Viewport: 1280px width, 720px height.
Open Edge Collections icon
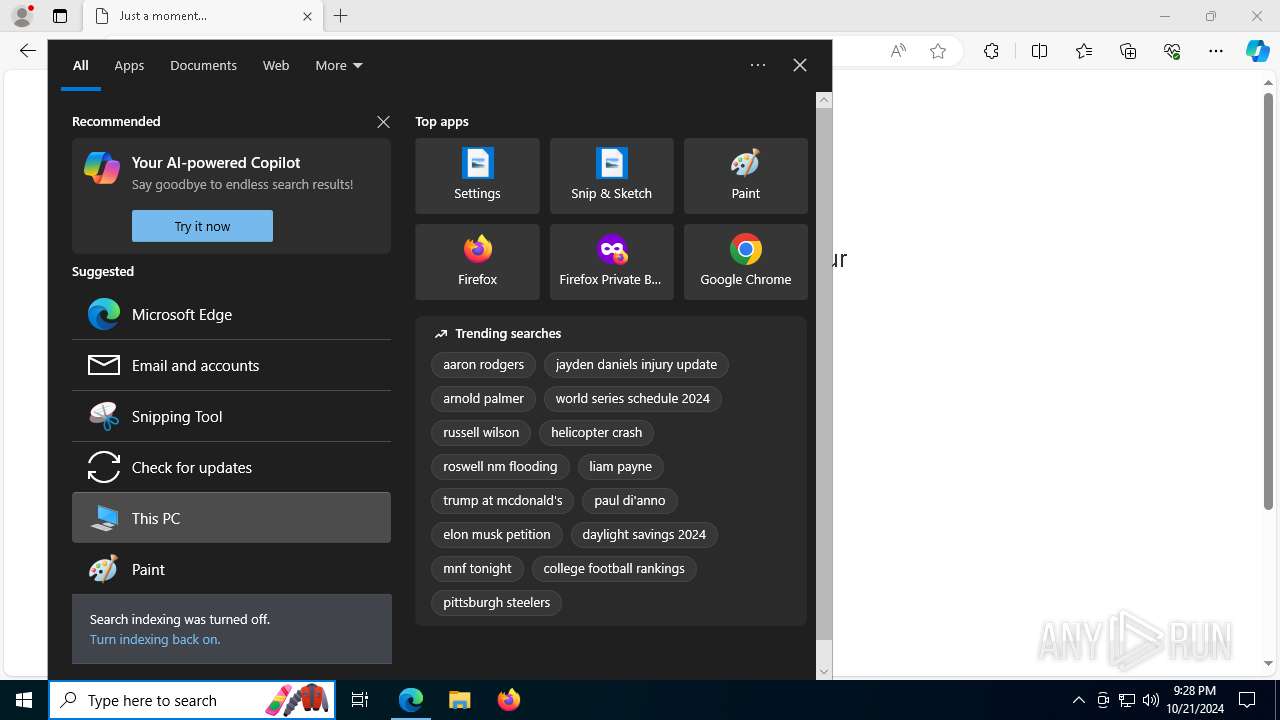pos(1128,51)
